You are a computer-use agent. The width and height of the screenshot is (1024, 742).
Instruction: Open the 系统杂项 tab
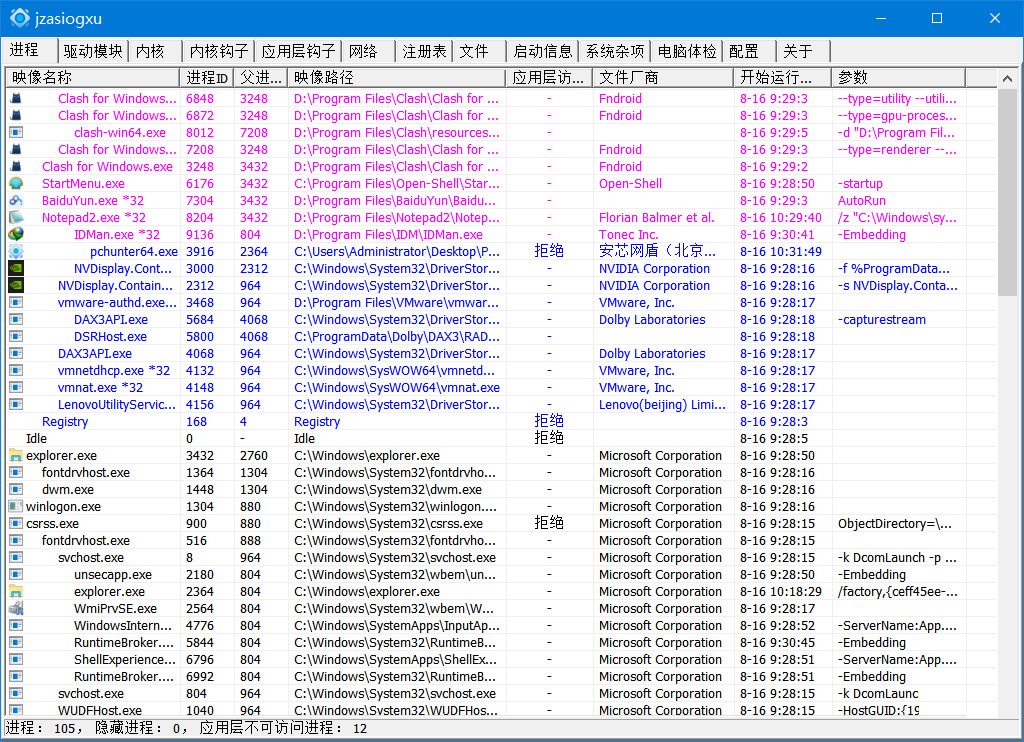point(615,51)
